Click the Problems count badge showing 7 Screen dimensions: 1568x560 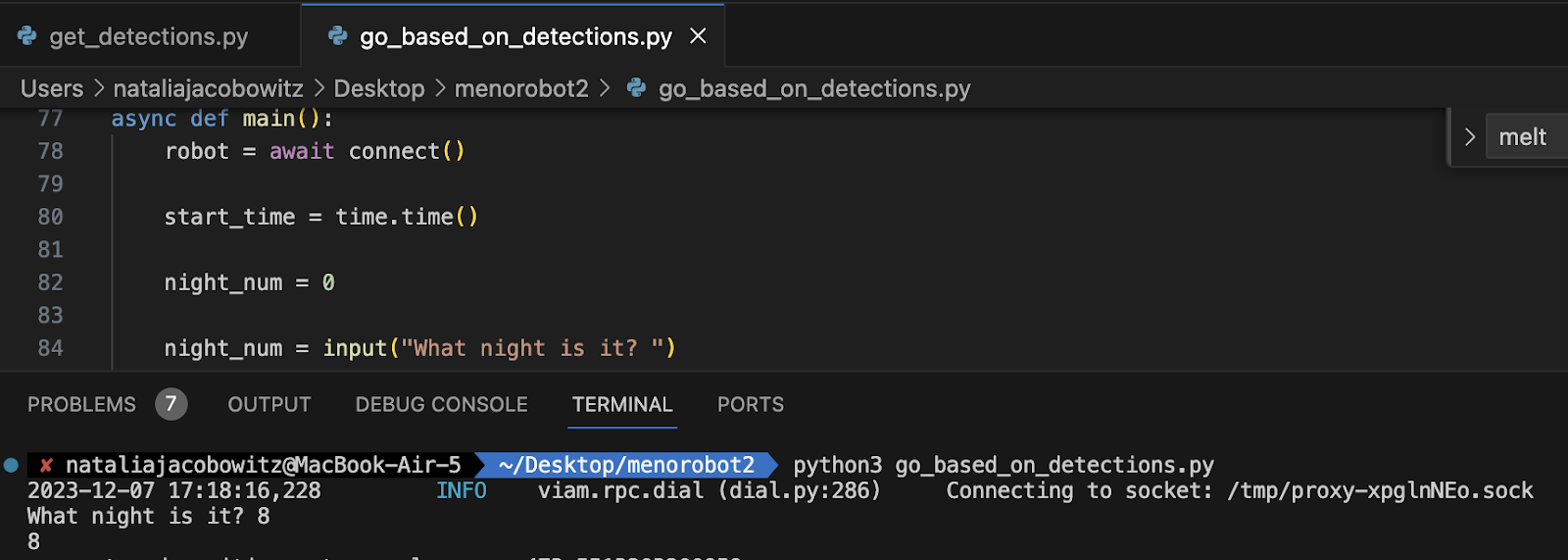[171, 404]
